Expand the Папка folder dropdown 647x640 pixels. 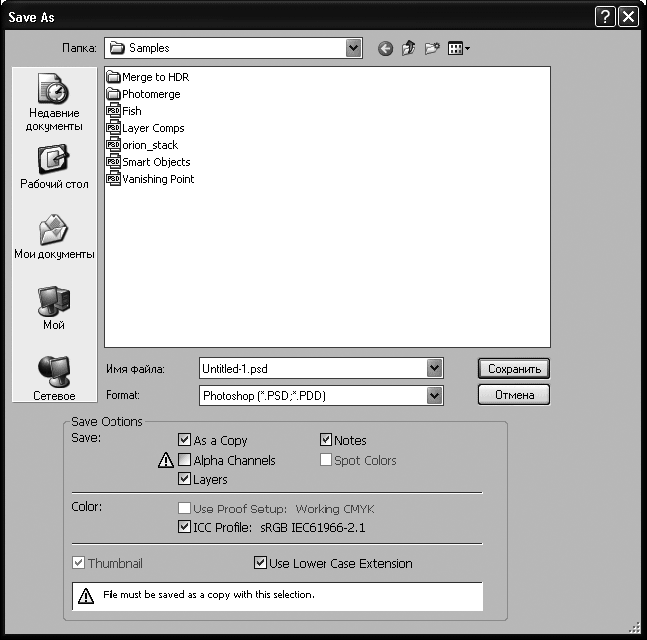pos(353,48)
